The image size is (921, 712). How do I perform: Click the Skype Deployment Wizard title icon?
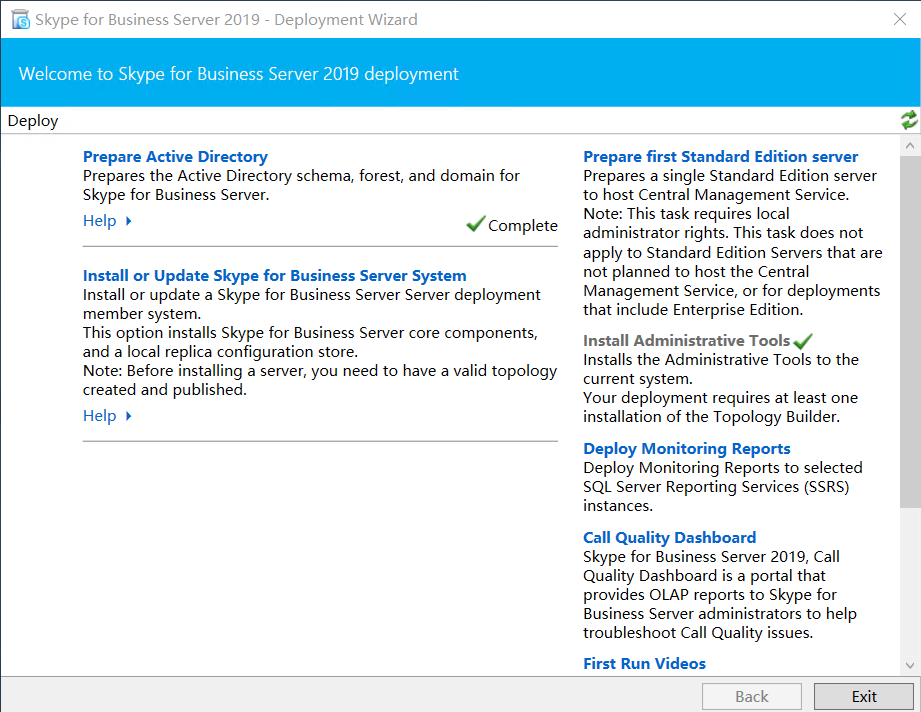tap(20, 19)
